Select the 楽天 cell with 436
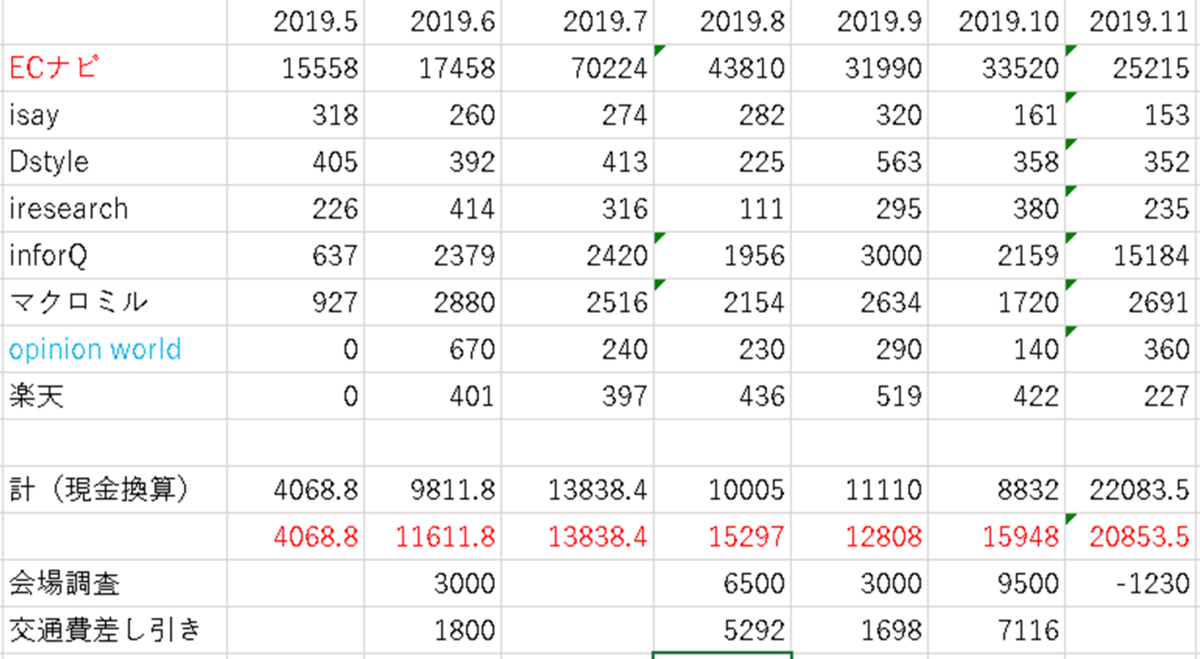1200x659 pixels. tap(722, 397)
